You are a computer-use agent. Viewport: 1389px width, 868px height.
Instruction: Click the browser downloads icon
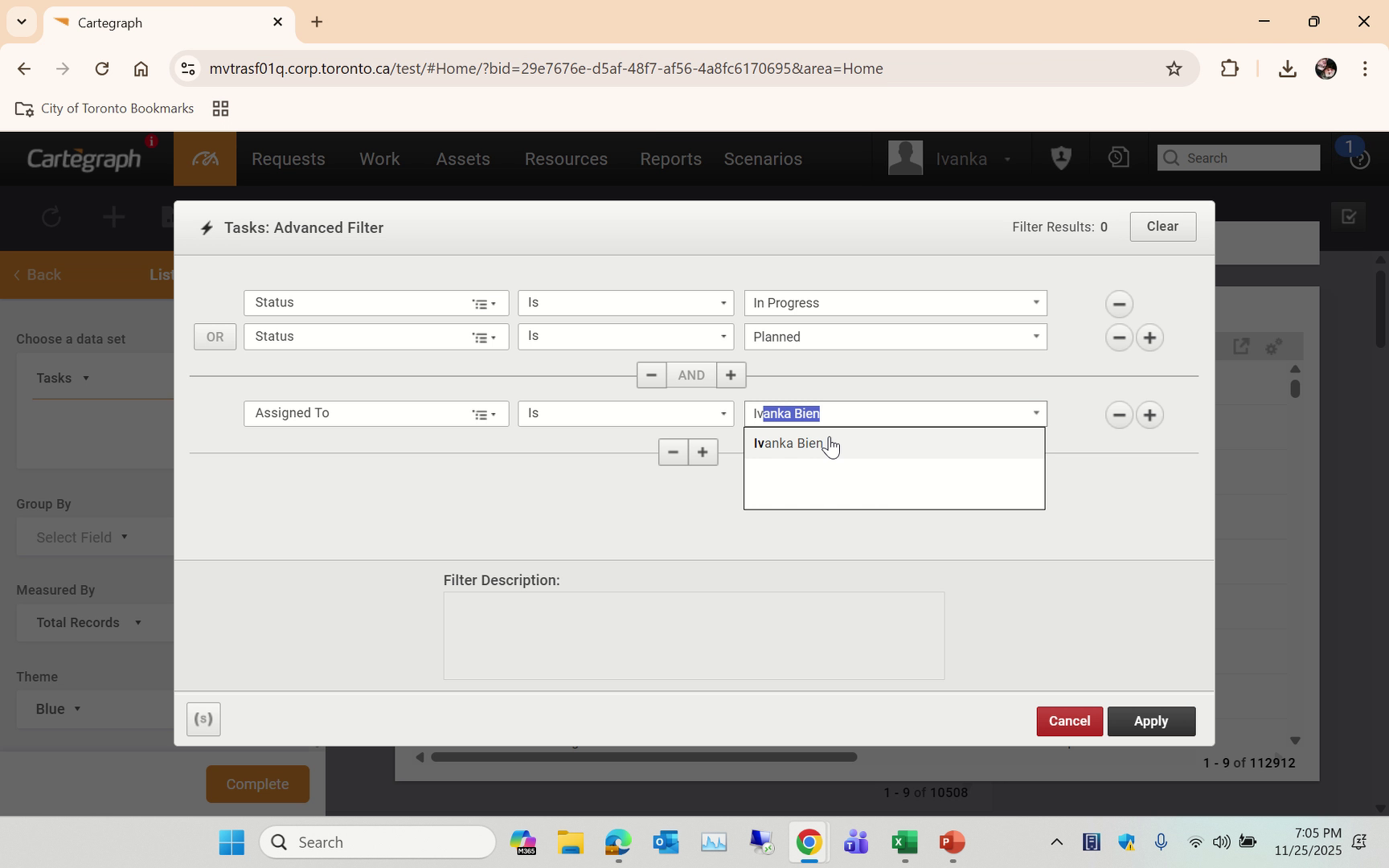tap(1287, 69)
